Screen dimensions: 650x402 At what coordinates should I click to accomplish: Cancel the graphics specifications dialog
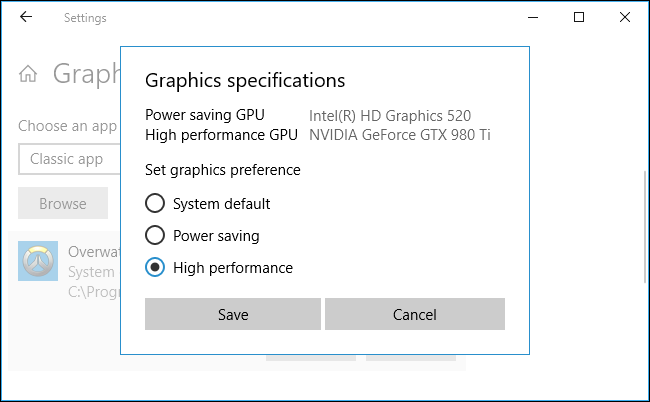coord(414,314)
